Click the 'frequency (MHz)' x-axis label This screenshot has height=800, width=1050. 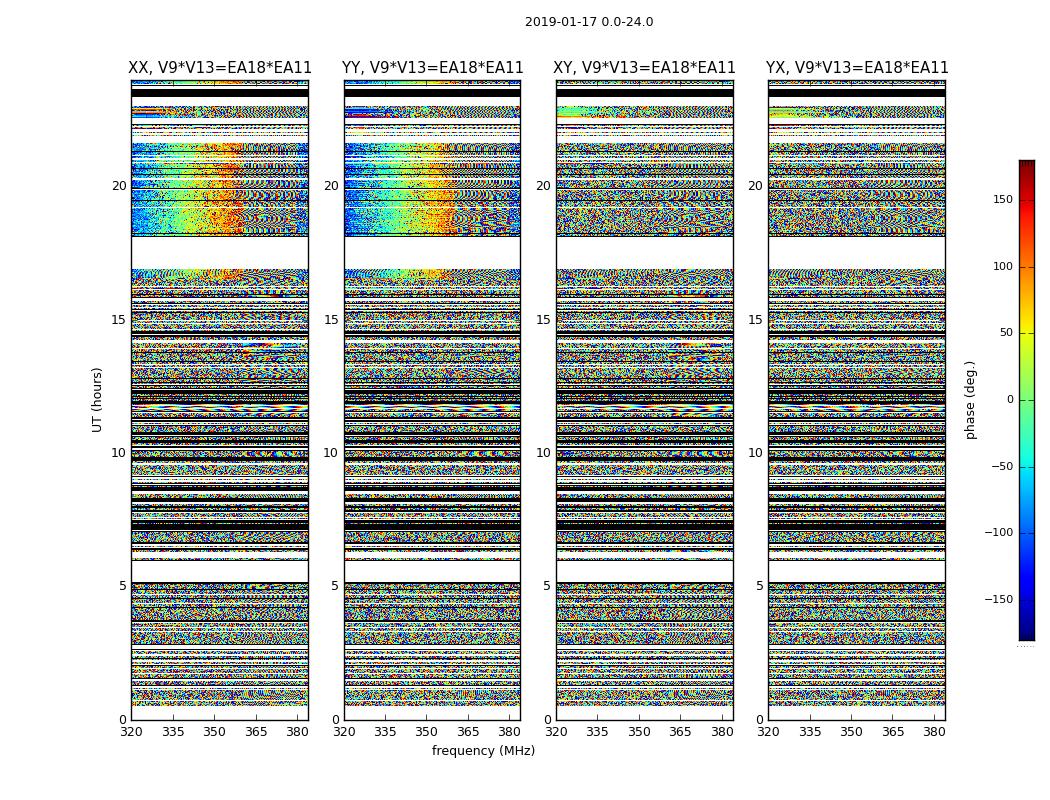tap(483, 751)
